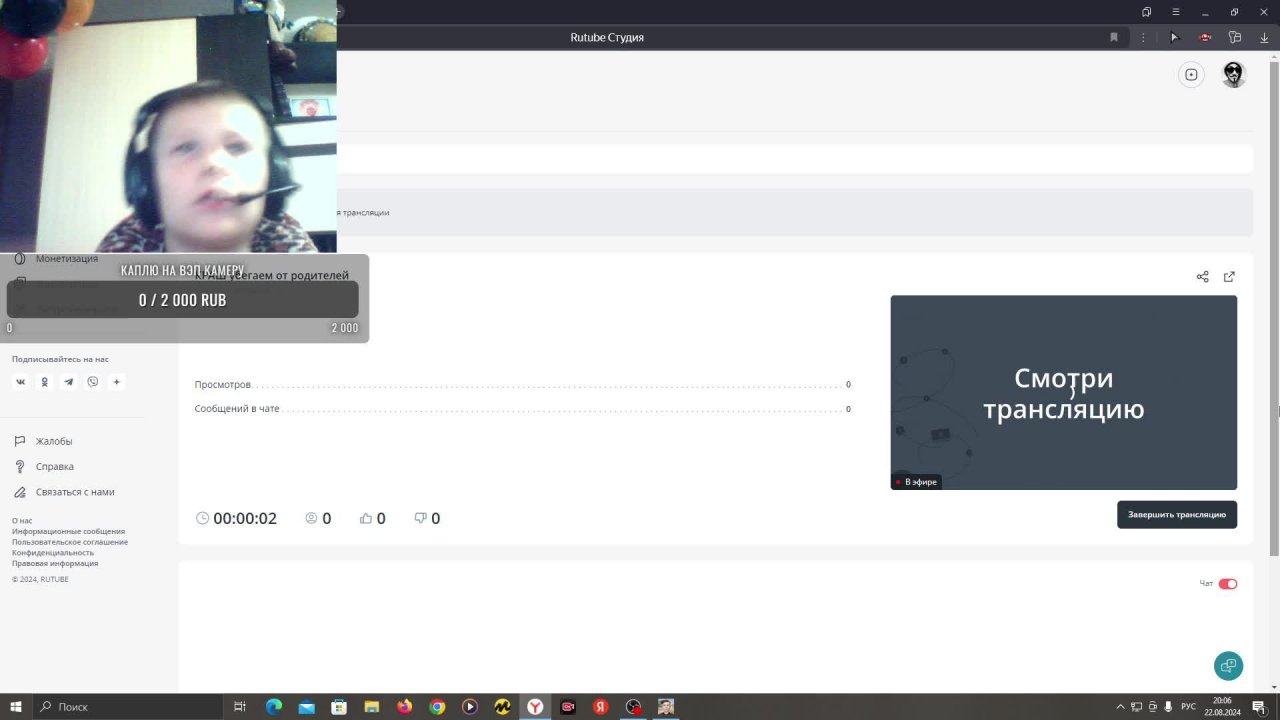This screenshot has width=1280, height=720.
Task: Open Справка in the sidebar
Action: click(55, 466)
